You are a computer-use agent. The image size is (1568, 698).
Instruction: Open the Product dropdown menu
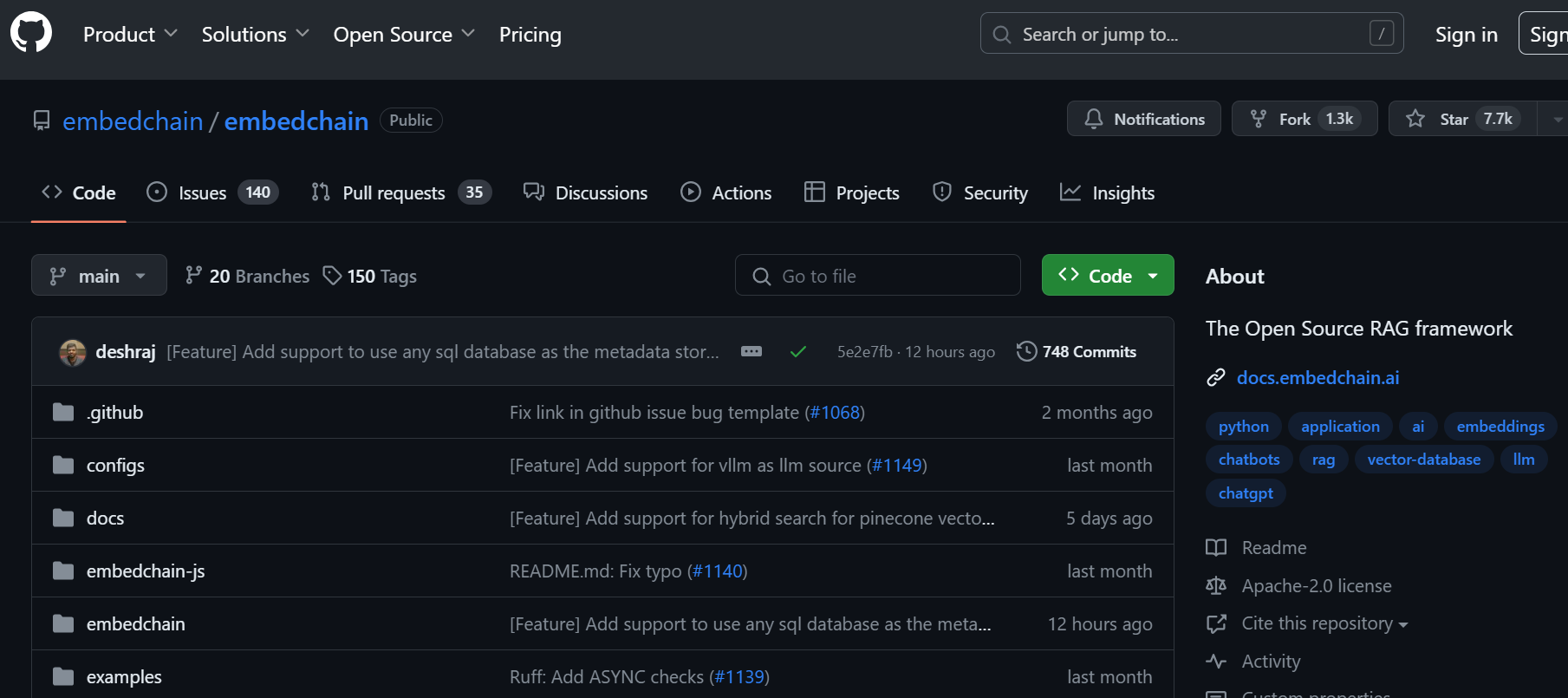[x=130, y=35]
